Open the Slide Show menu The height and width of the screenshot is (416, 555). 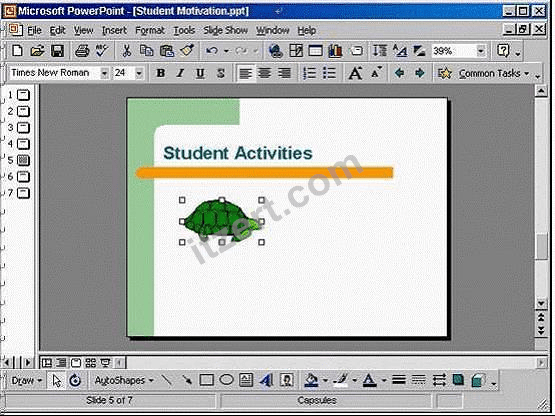pos(225,30)
